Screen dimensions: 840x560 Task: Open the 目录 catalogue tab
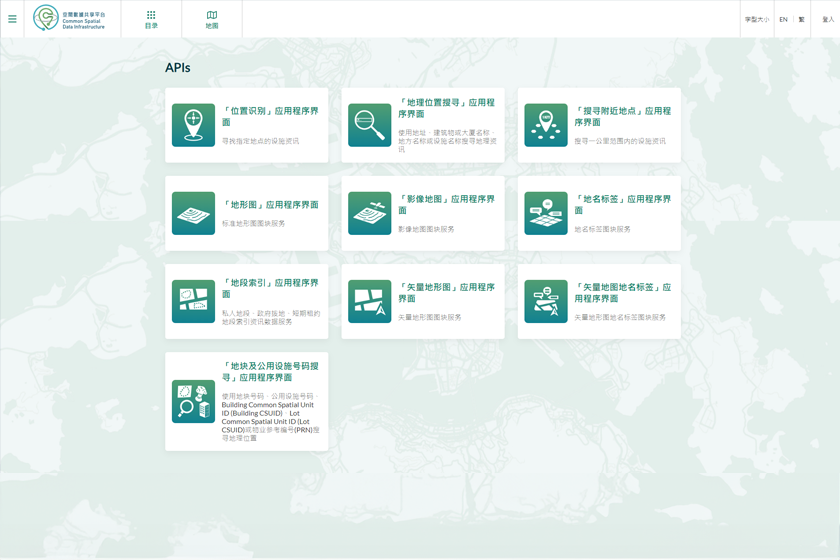coord(151,19)
